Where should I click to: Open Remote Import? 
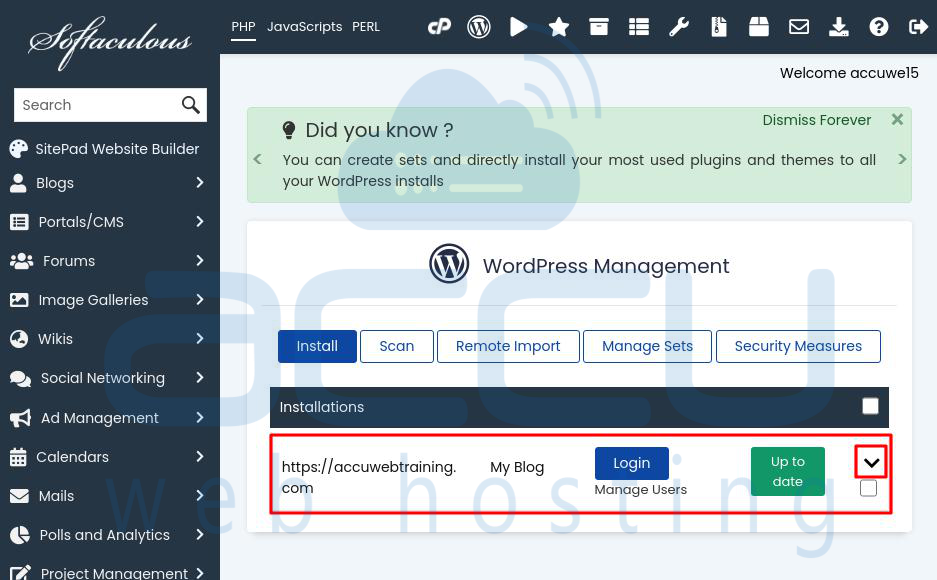click(x=508, y=346)
